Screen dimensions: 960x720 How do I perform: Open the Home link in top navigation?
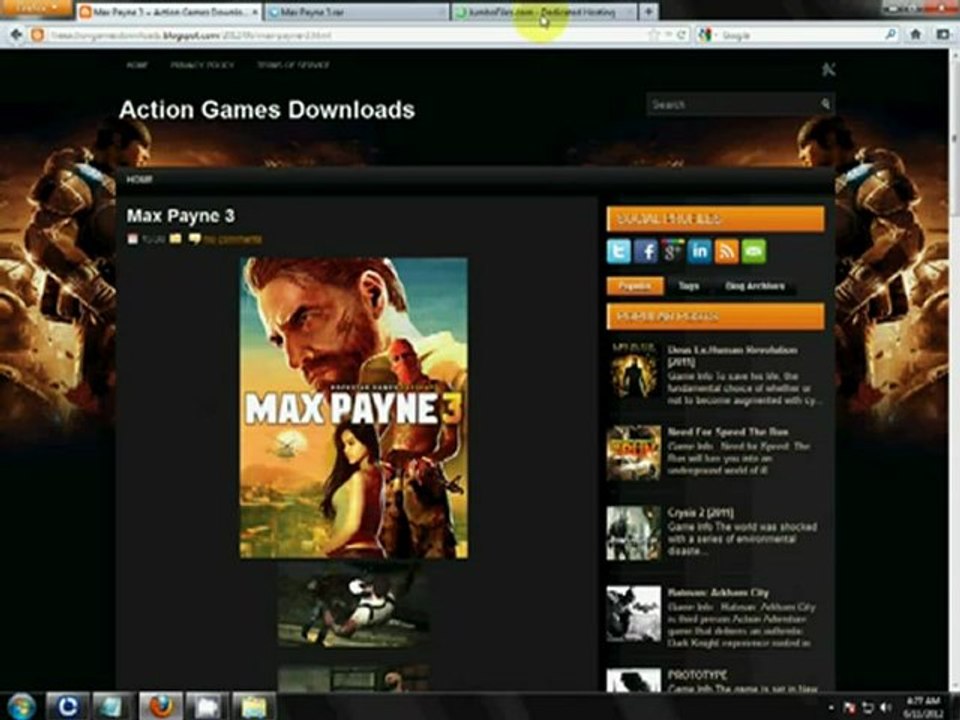coord(137,65)
